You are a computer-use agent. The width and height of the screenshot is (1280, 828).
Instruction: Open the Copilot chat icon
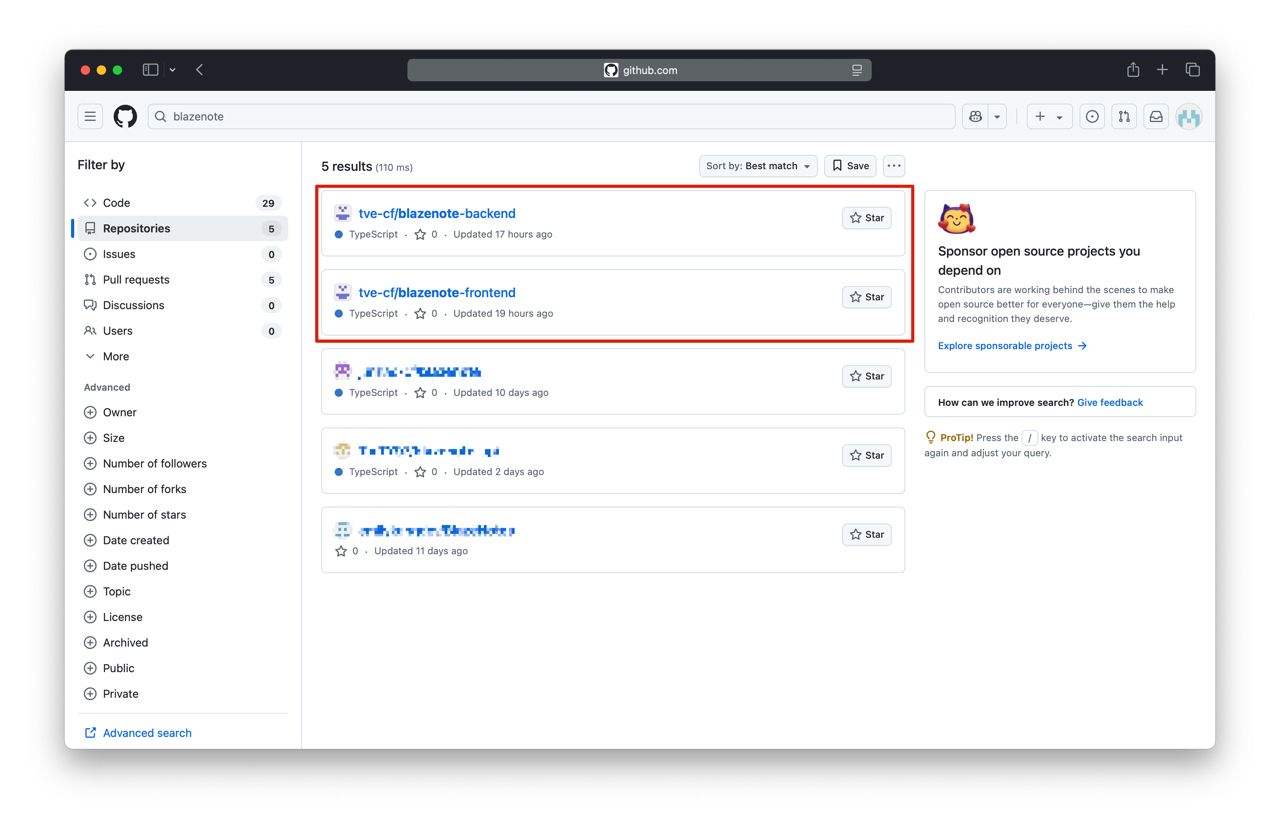click(x=975, y=117)
